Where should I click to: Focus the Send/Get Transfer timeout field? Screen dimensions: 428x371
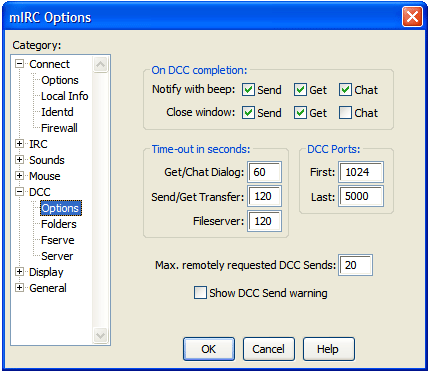pos(264,196)
